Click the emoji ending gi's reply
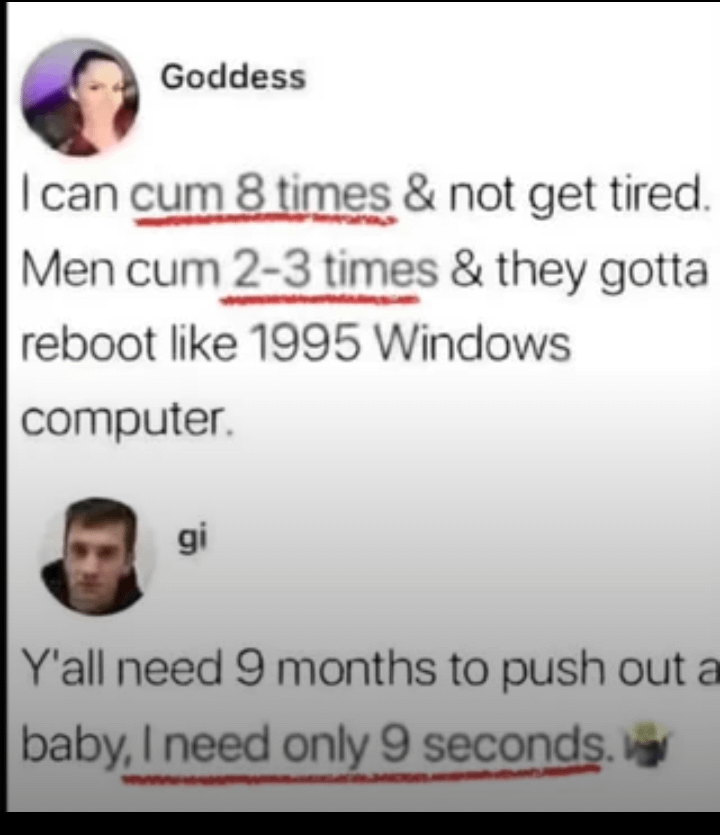This screenshot has width=720, height=835. [x=648, y=743]
